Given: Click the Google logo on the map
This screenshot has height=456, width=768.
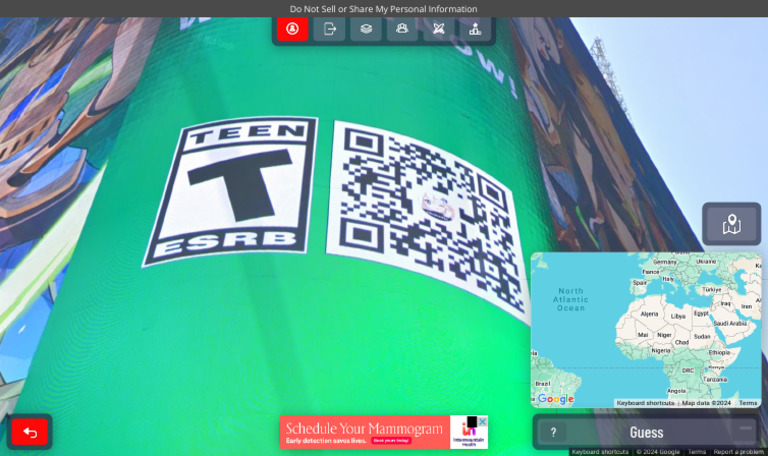Looking at the screenshot, I should click(555, 399).
